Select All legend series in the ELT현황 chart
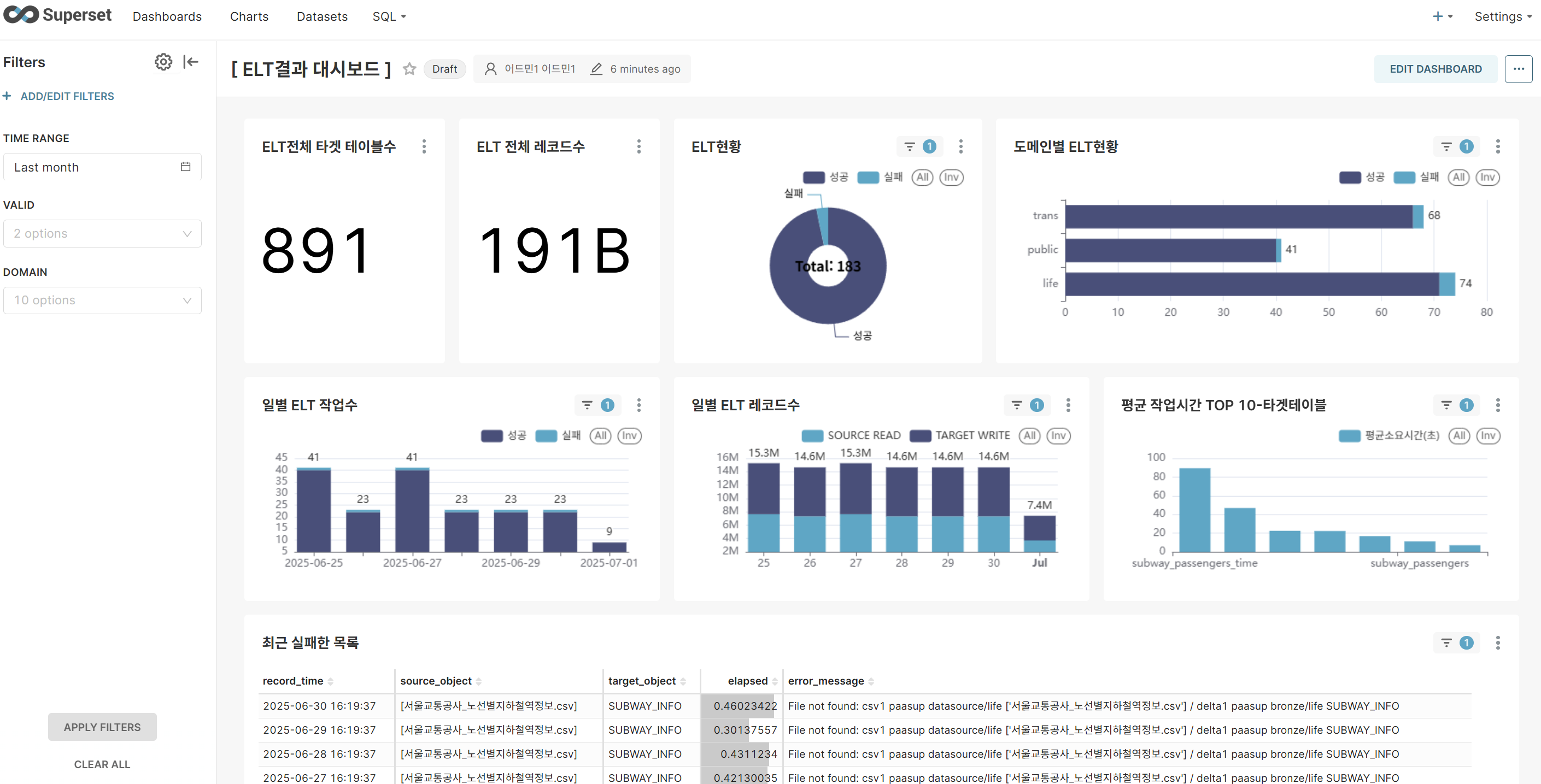1541x784 pixels. (922, 177)
